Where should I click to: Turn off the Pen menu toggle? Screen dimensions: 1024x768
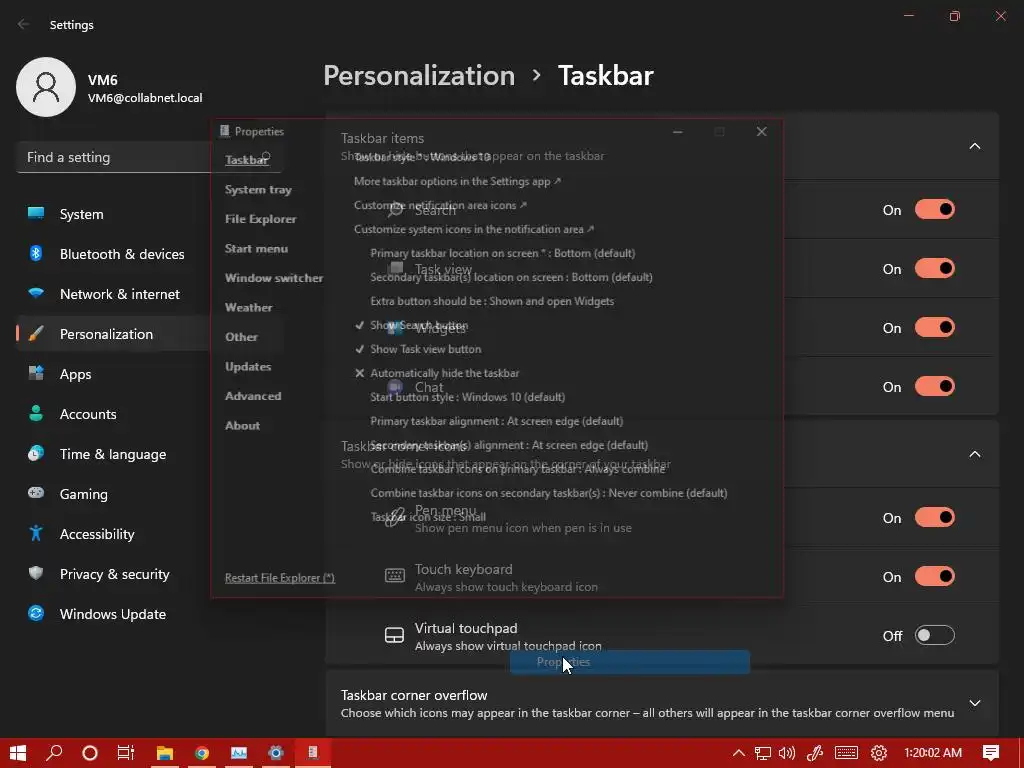935,517
